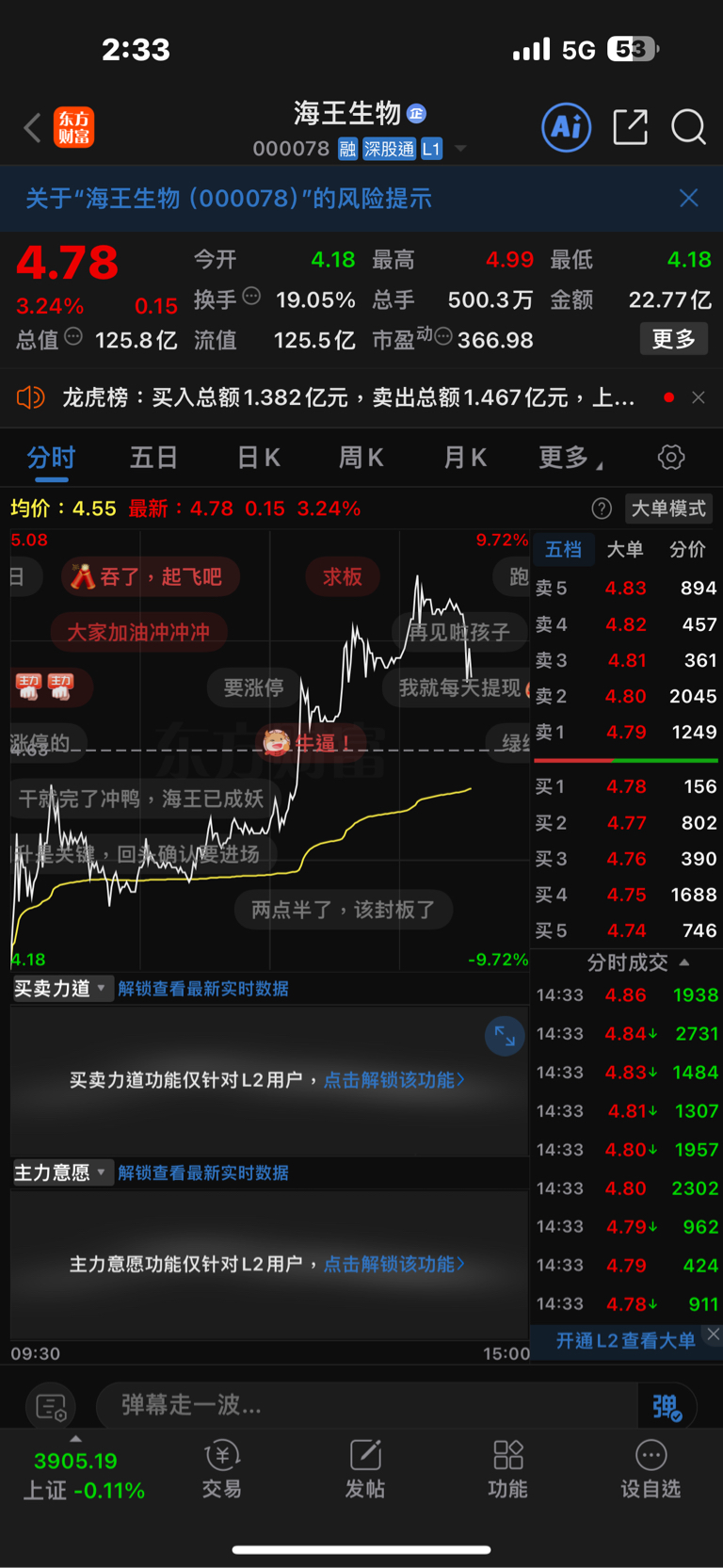Open the bullet comment settings icon
Image resolution: width=723 pixels, height=1568 pixels.
[x=51, y=1407]
